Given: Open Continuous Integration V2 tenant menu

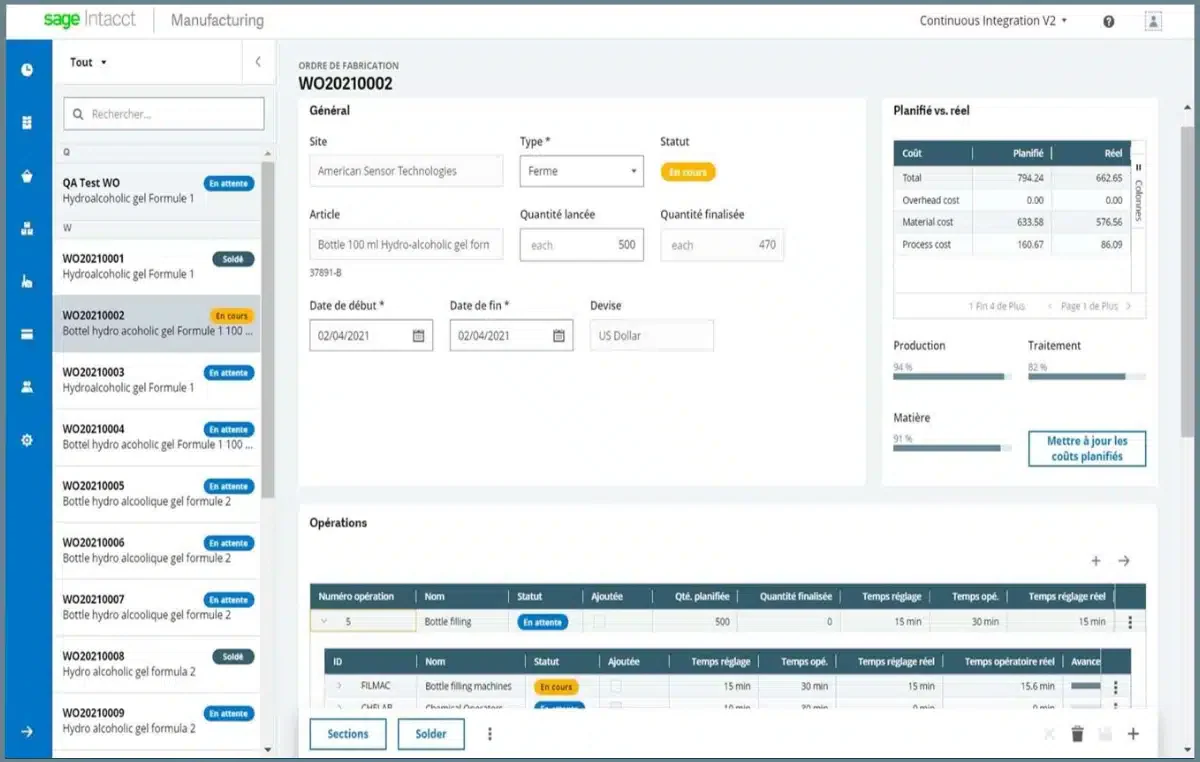Looking at the screenshot, I should point(993,20).
